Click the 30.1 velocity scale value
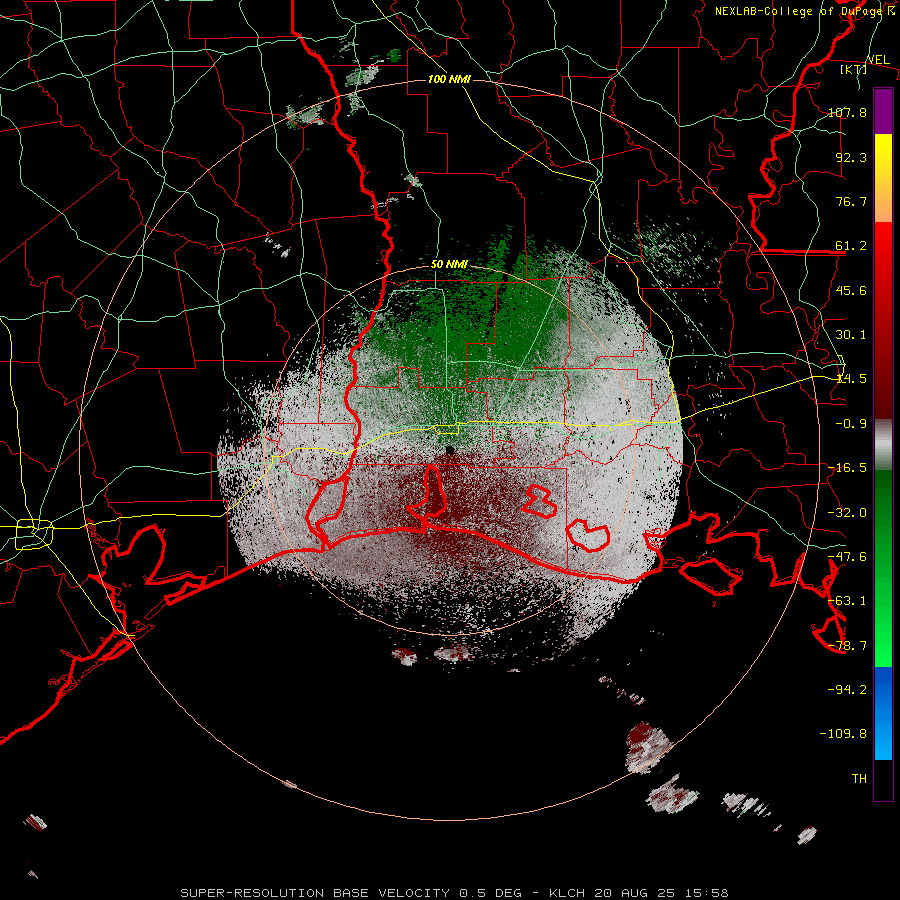 pyautogui.click(x=851, y=335)
